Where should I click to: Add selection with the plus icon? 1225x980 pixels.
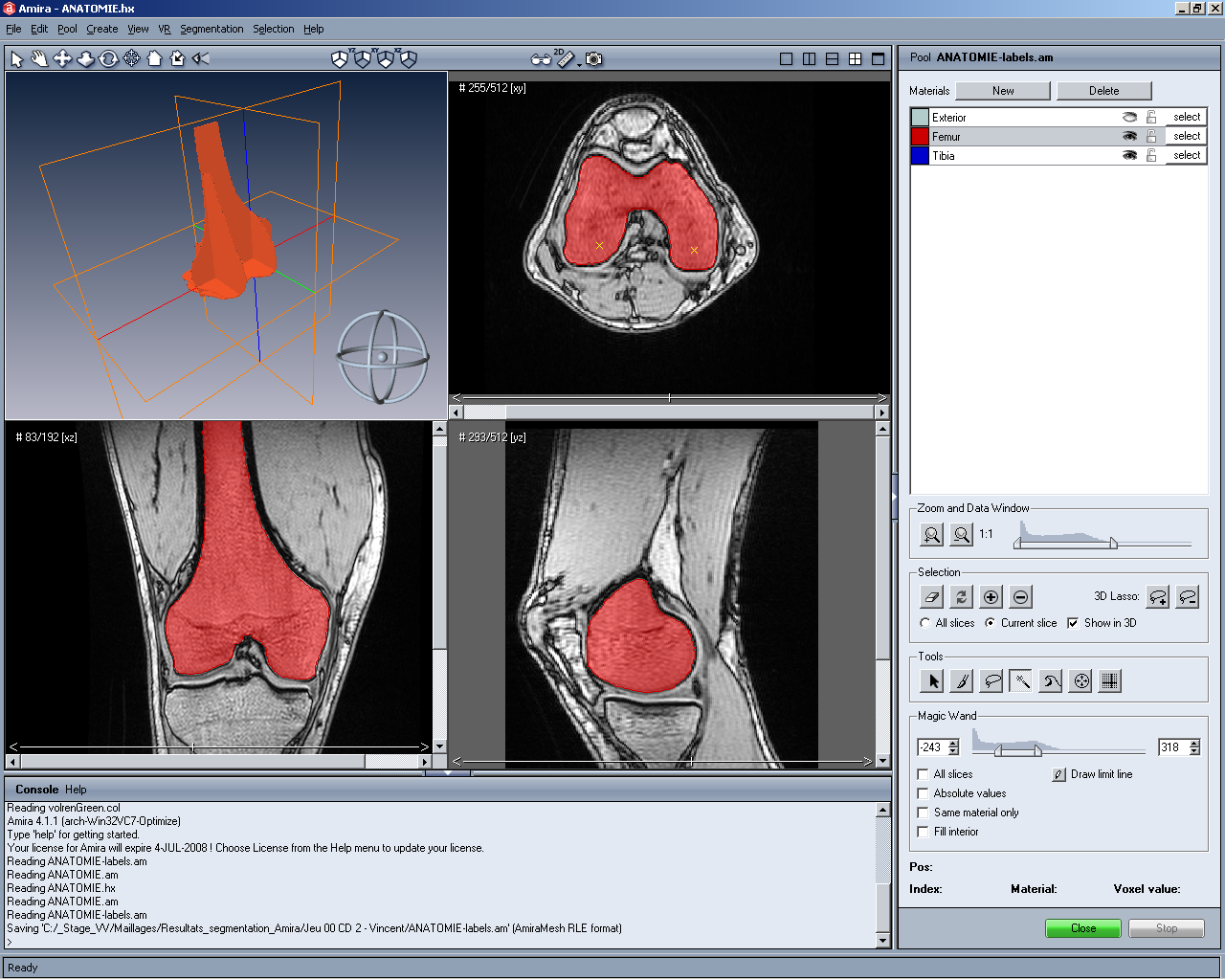(991, 597)
